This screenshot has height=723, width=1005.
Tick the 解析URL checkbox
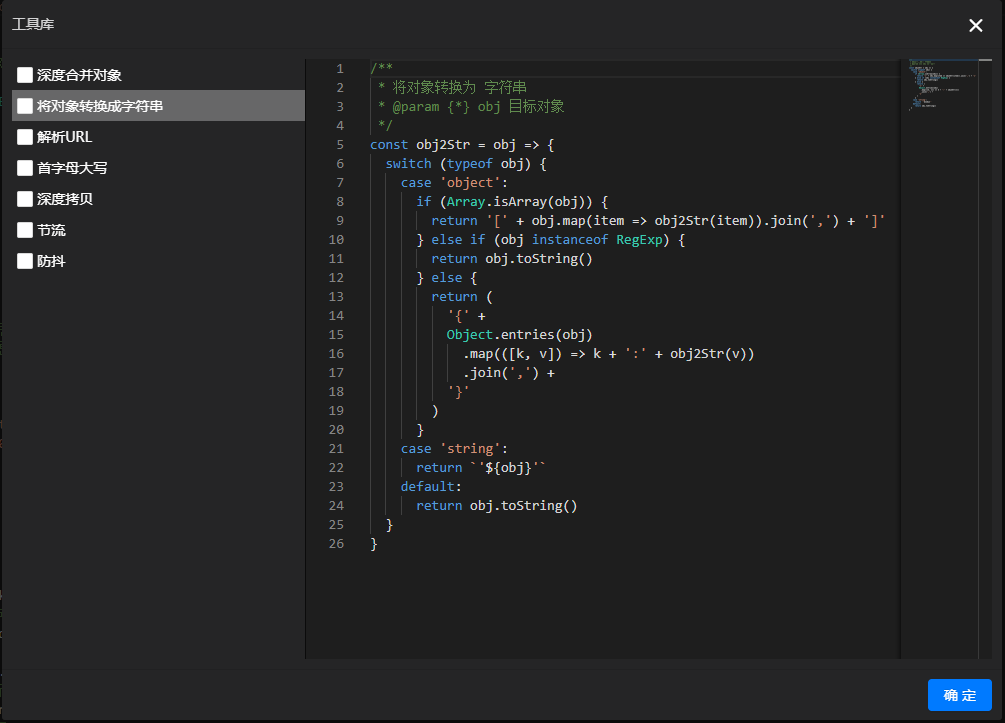25,137
